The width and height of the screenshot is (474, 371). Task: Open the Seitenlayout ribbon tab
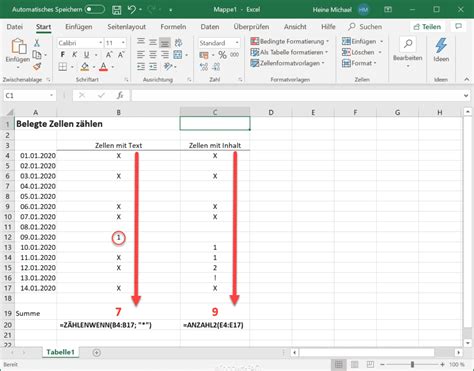[126, 27]
